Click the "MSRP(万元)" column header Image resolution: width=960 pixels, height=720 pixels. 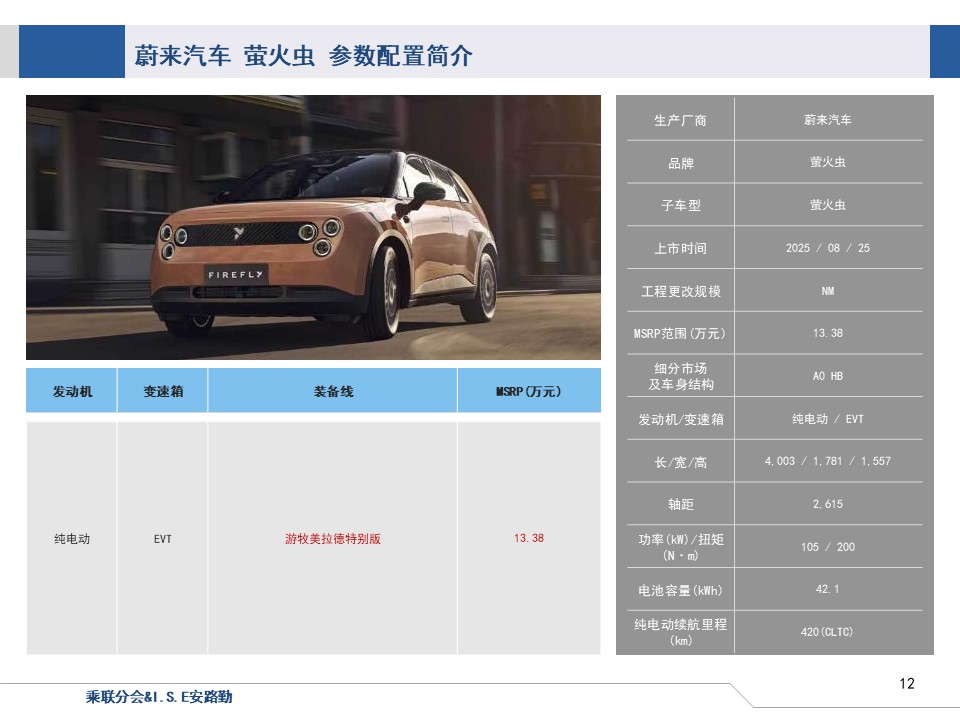coord(528,391)
